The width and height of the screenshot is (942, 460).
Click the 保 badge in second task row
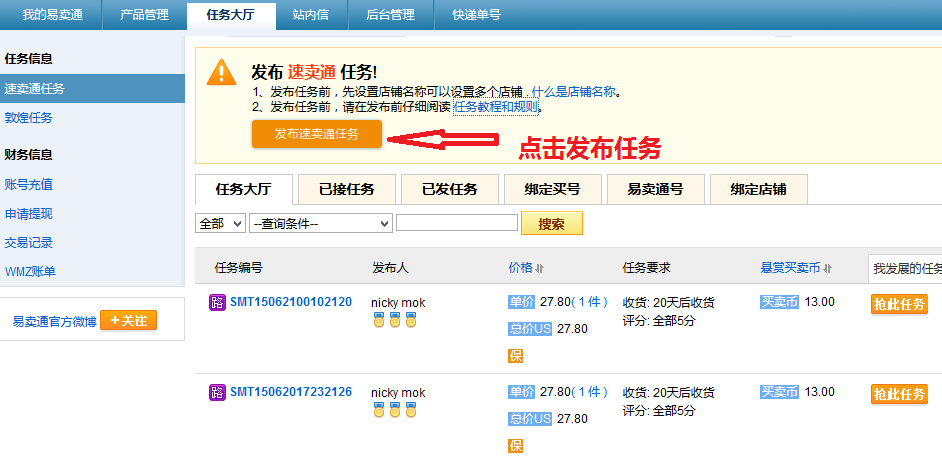[x=515, y=445]
